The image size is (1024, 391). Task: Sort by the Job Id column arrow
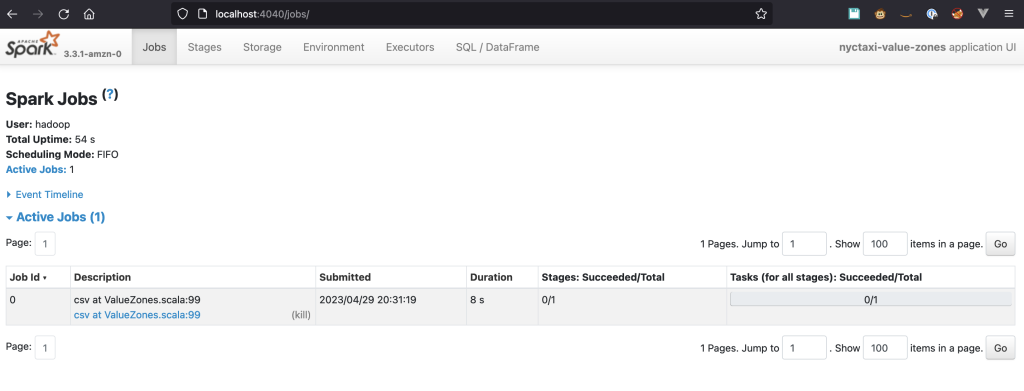(x=44, y=278)
